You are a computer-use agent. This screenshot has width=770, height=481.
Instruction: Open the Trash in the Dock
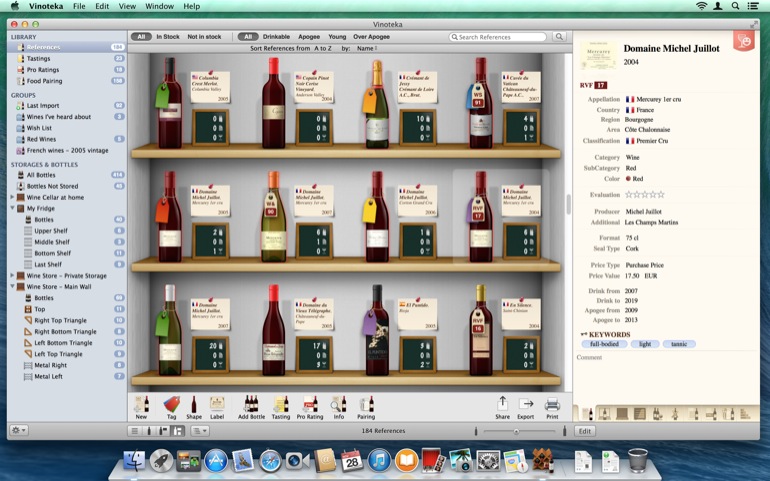click(x=637, y=461)
